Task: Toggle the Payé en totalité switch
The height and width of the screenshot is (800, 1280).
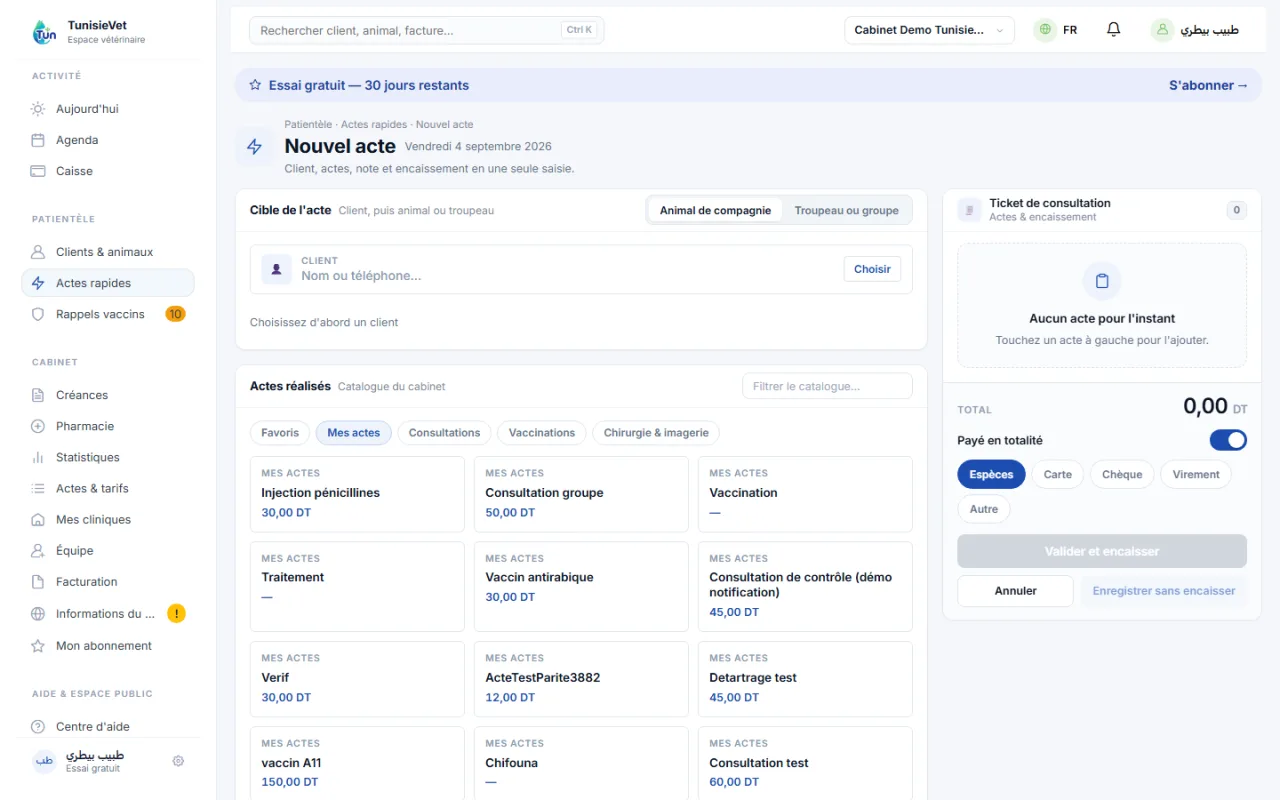Action: click(1228, 440)
